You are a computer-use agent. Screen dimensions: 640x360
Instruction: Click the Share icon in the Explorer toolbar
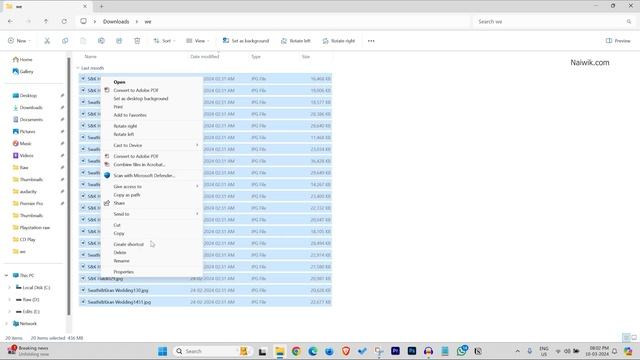119,41
